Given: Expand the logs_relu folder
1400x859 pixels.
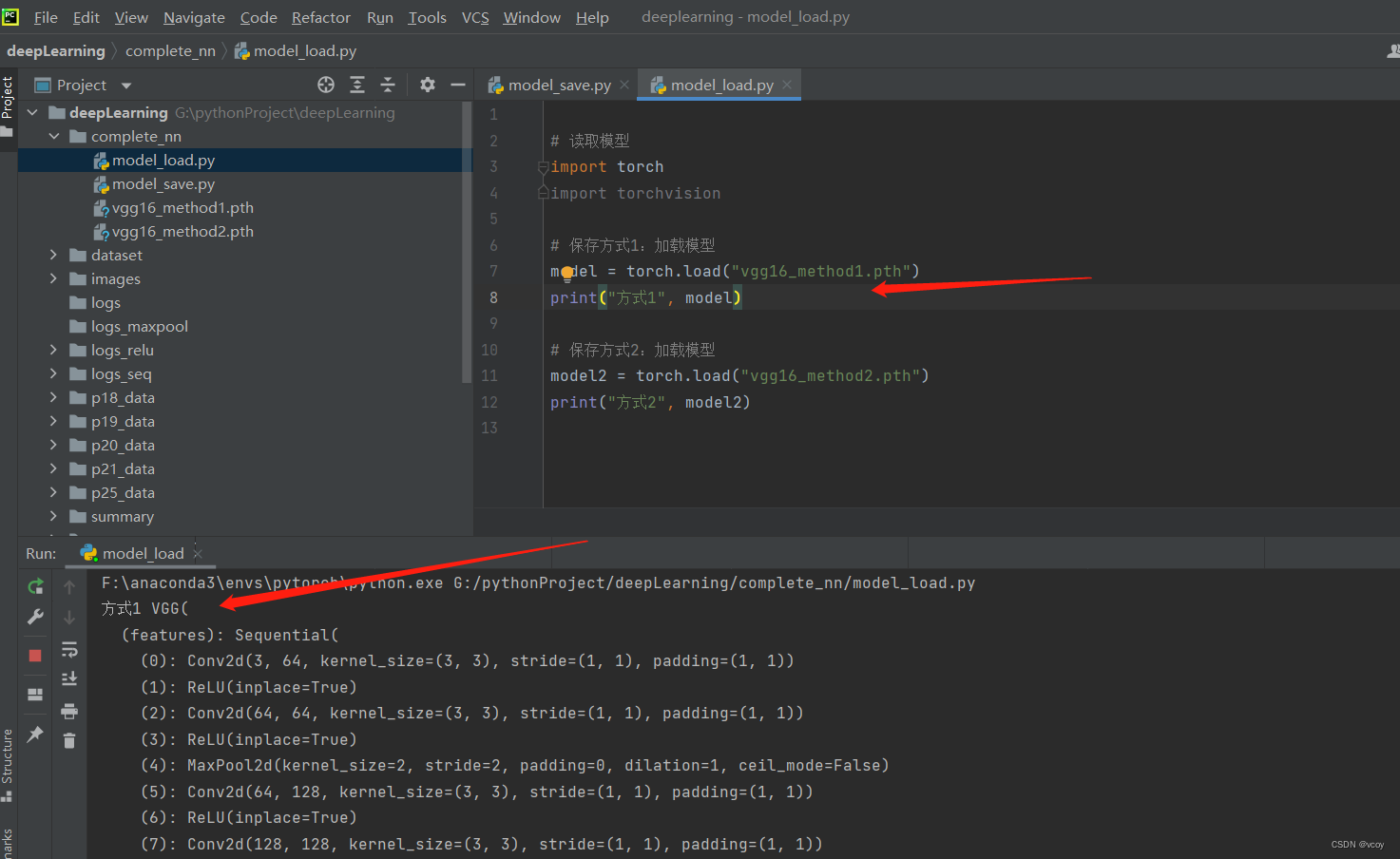Looking at the screenshot, I should pos(54,350).
